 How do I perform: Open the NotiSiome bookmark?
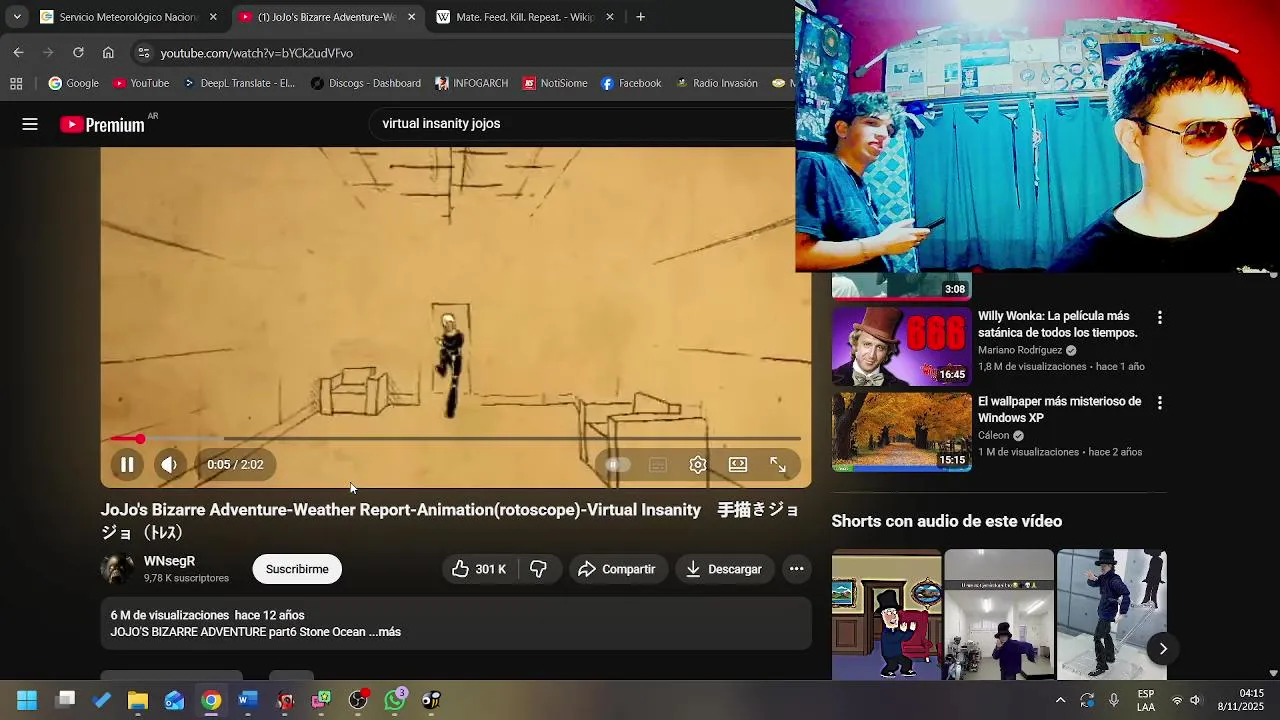(554, 83)
